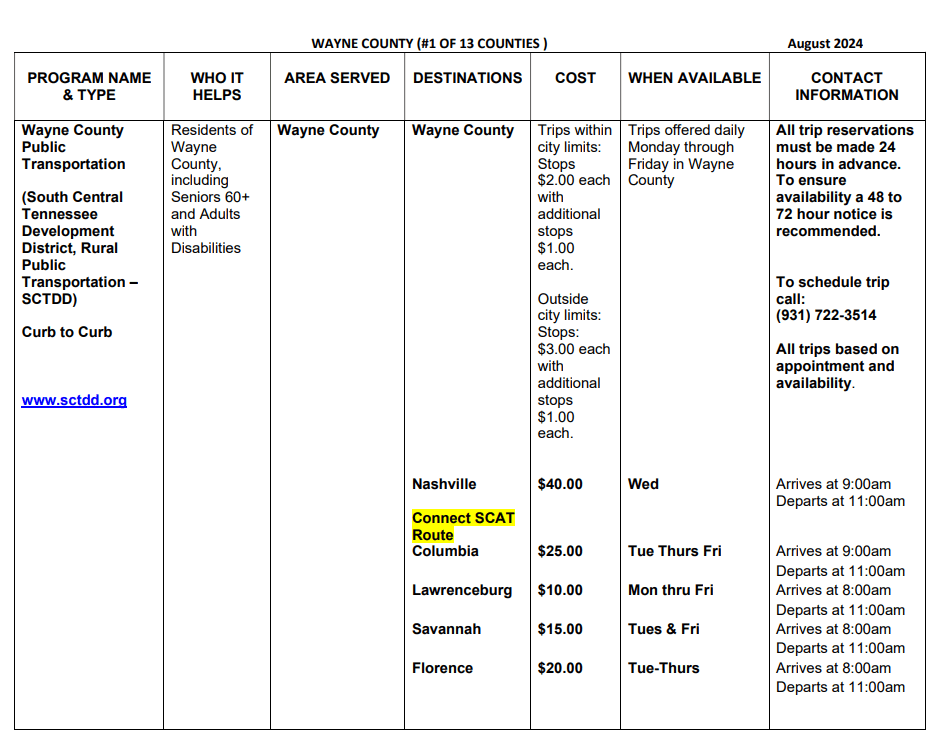Screen dimensions: 951x749
Task: Click 'All trip reservations' contact text
Action: pos(844,130)
